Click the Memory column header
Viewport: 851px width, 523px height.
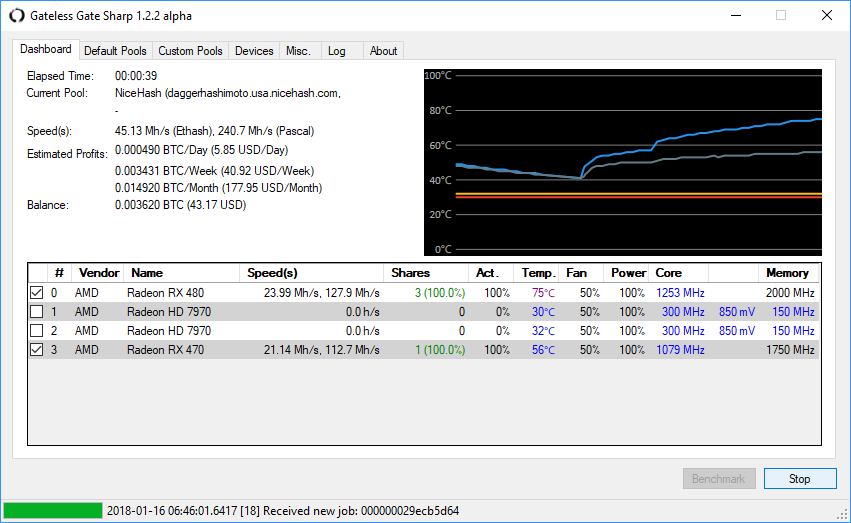click(787, 273)
